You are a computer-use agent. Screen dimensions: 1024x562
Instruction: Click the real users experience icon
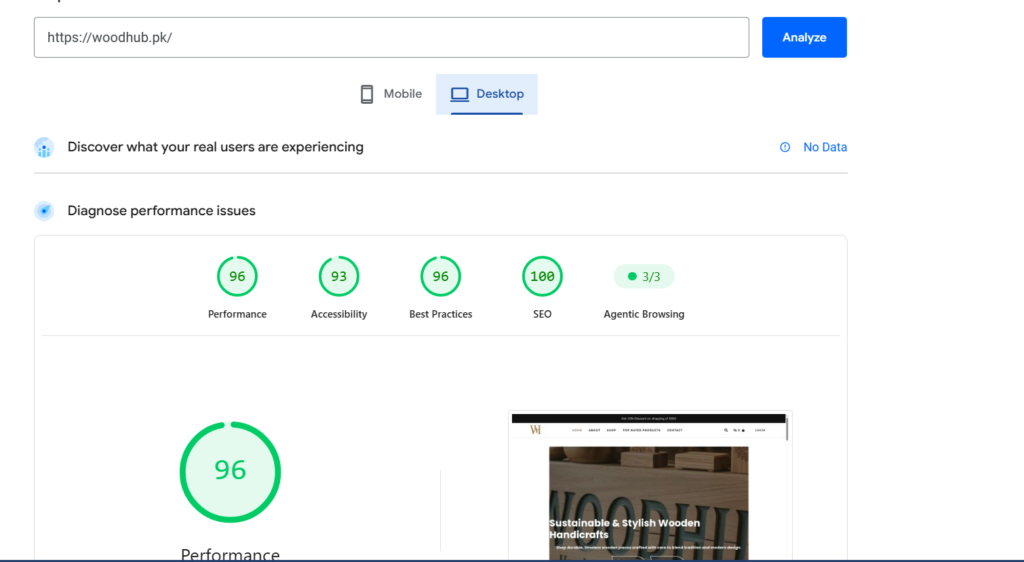click(44, 148)
